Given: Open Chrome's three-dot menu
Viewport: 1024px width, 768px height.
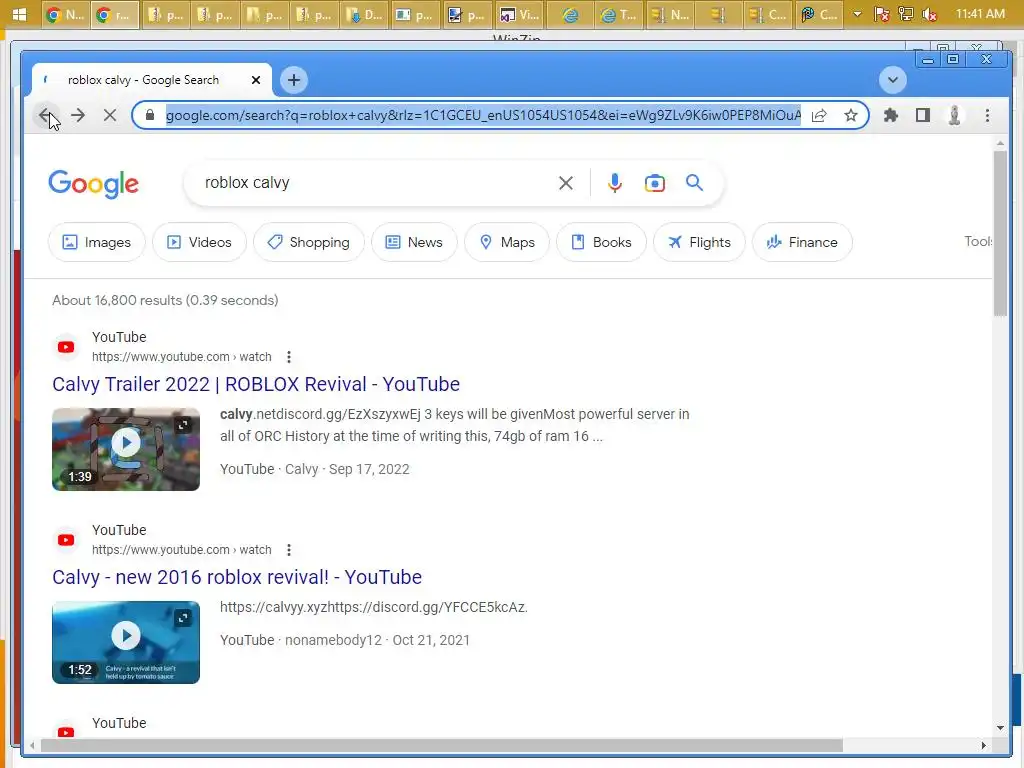Looking at the screenshot, I should point(987,116).
